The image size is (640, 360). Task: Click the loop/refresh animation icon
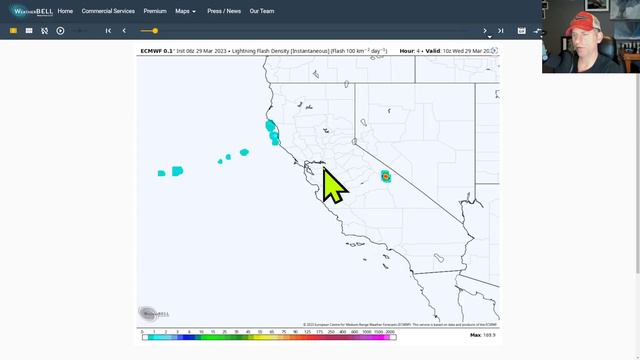[x=44, y=31]
